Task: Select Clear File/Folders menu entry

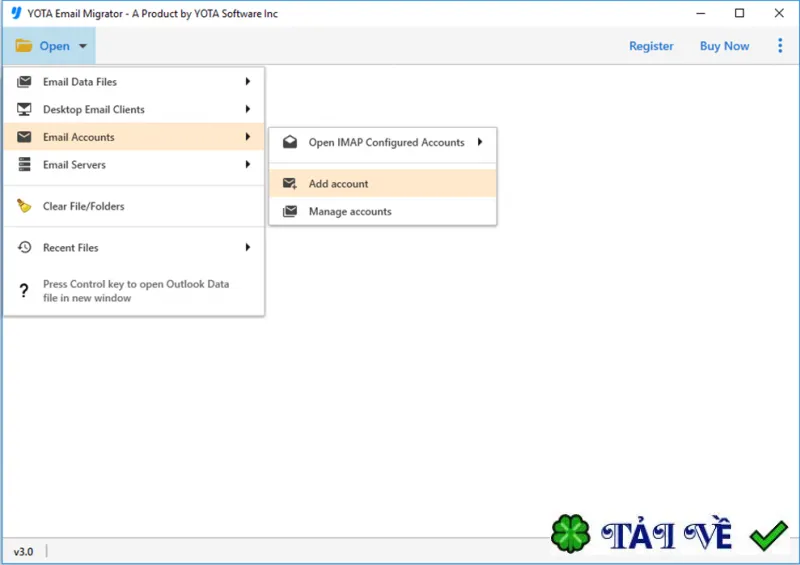Action: 134,206
